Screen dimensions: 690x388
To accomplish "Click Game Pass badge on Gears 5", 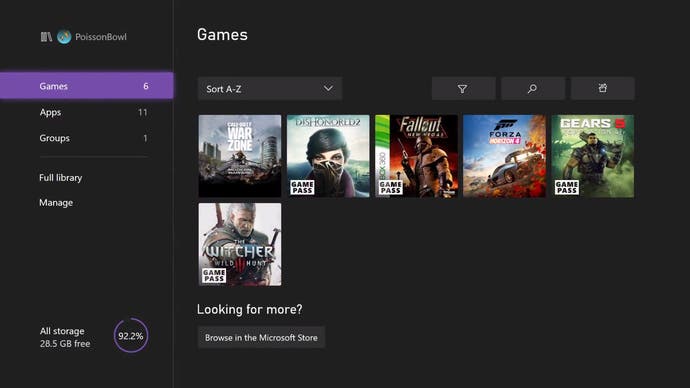I will pyautogui.click(x=567, y=187).
